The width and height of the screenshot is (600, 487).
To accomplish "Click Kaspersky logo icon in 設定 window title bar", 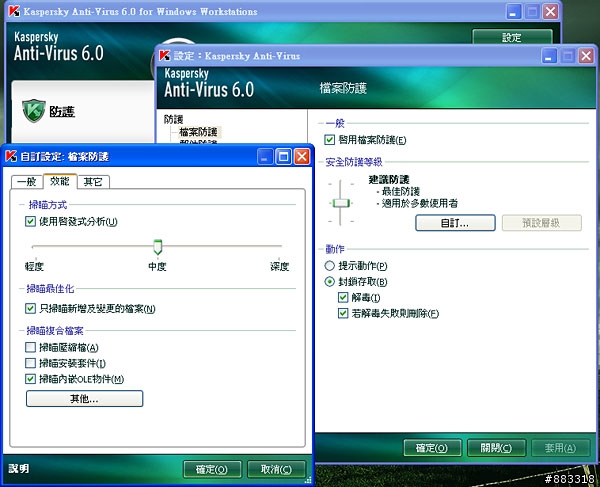I will pyautogui.click(x=165, y=56).
